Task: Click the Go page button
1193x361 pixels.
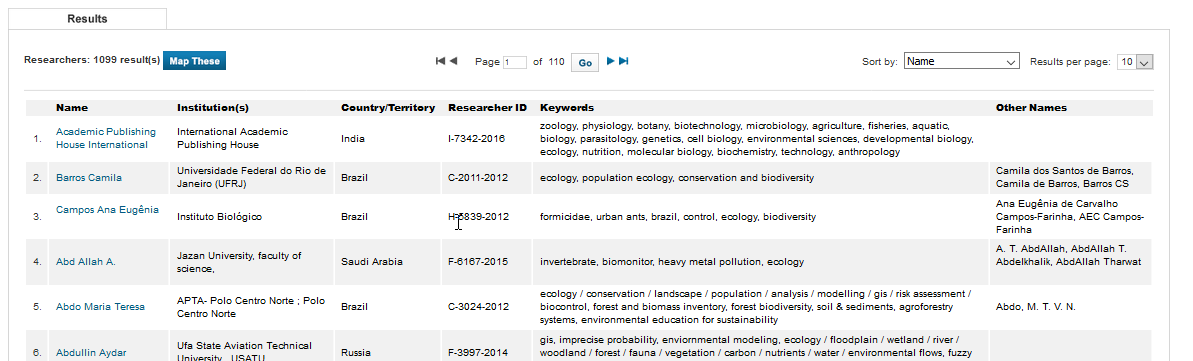Action: 585,62
